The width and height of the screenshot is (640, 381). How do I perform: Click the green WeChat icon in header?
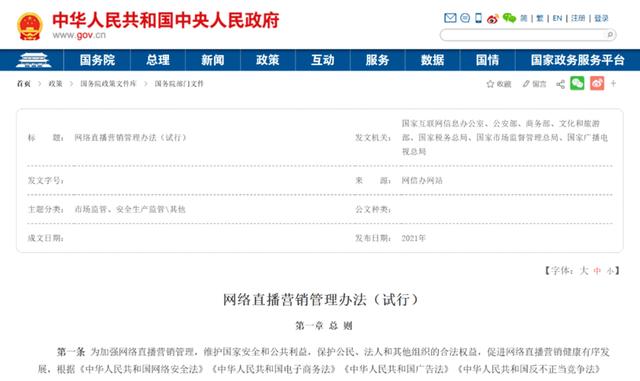[x=509, y=18]
